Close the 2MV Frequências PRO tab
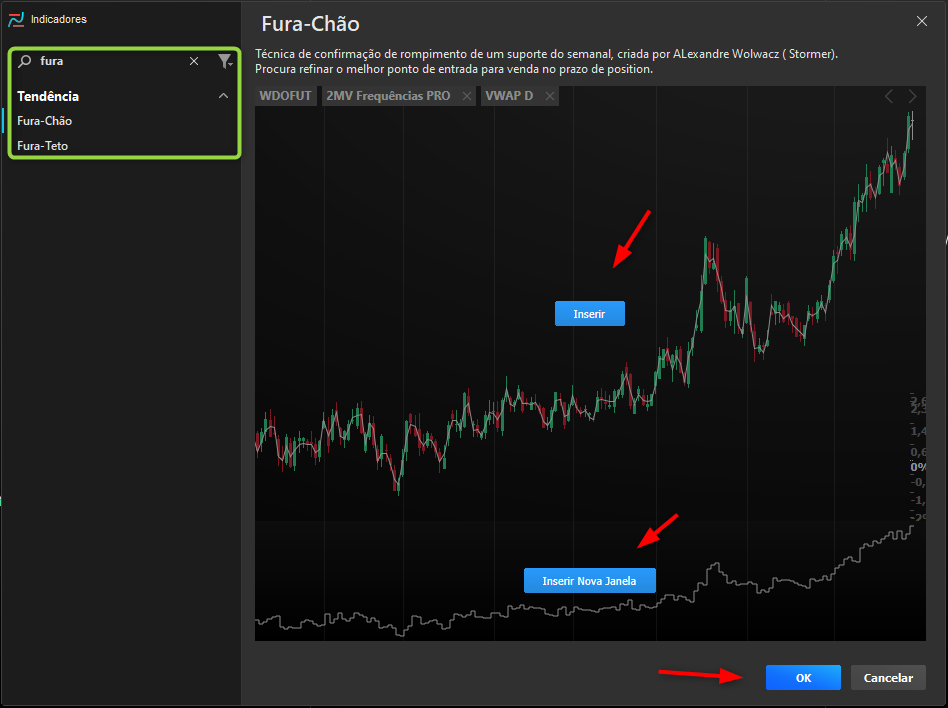 (x=467, y=96)
